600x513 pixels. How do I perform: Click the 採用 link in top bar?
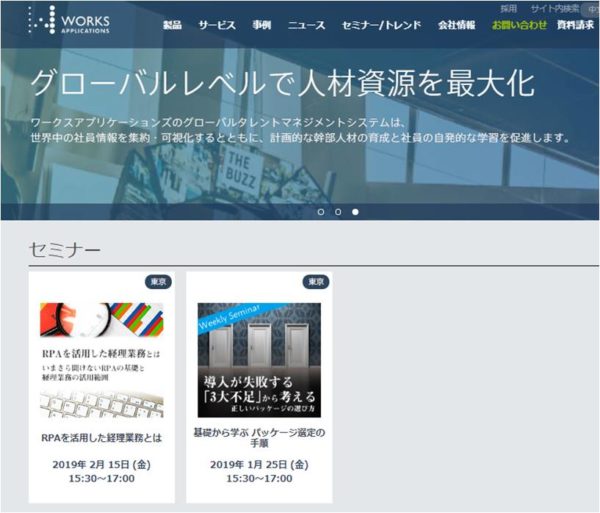coord(509,8)
